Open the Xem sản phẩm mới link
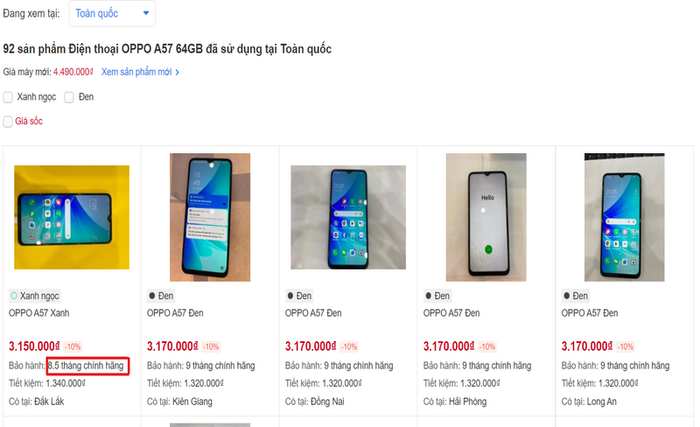Screen dimensions: 700x427 (136, 72)
